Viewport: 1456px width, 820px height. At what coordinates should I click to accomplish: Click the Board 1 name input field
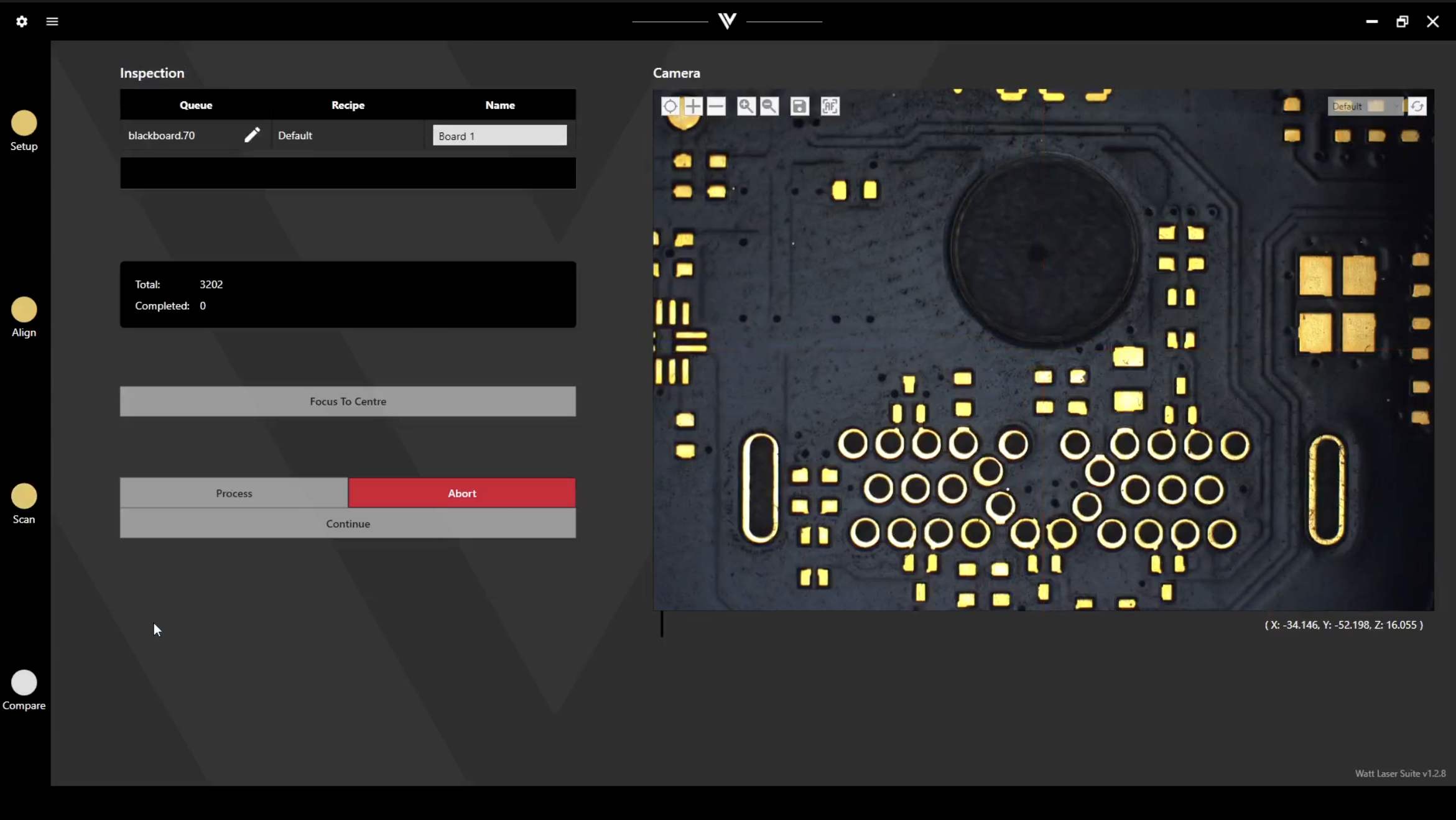coord(499,135)
